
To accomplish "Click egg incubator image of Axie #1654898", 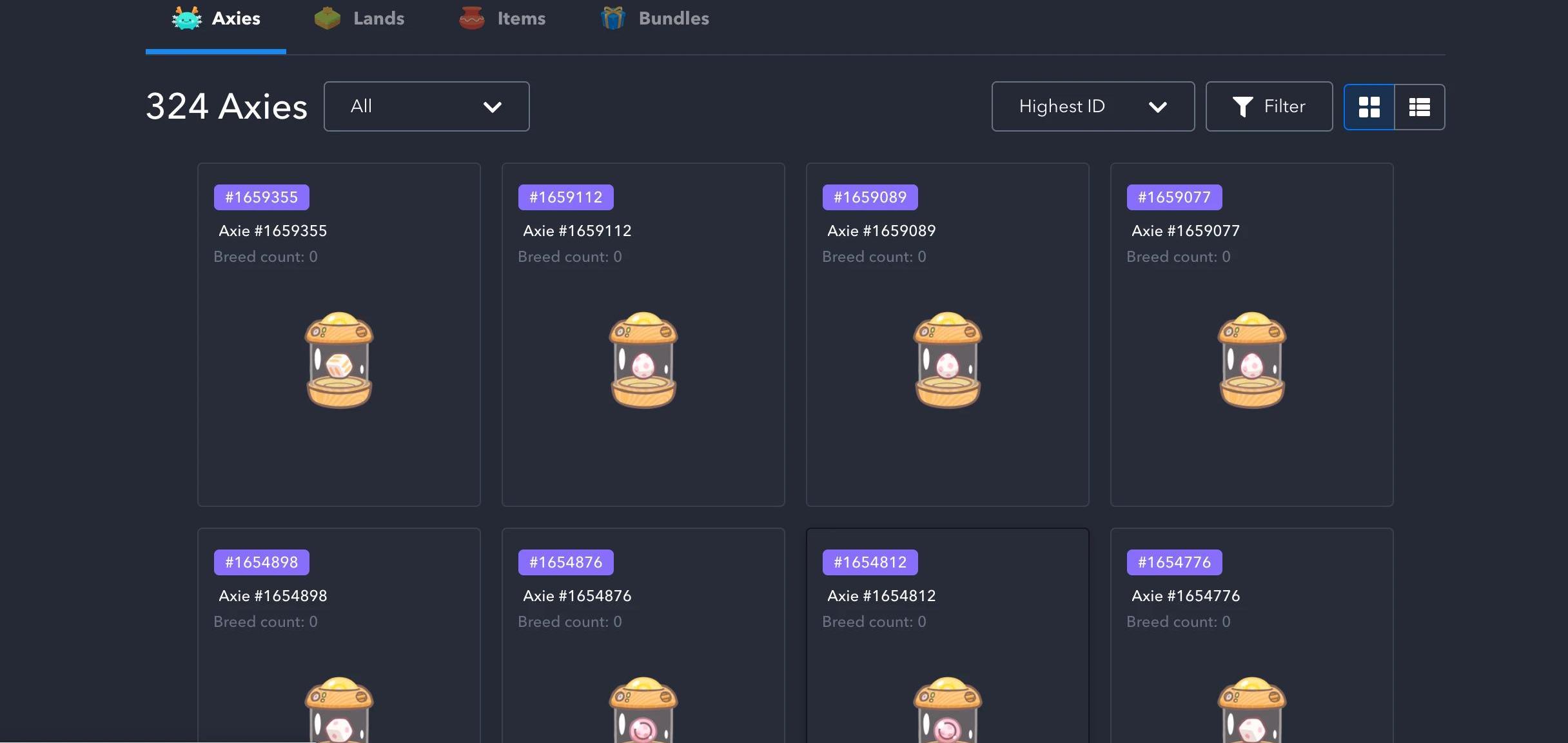I will [x=339, y=709].
